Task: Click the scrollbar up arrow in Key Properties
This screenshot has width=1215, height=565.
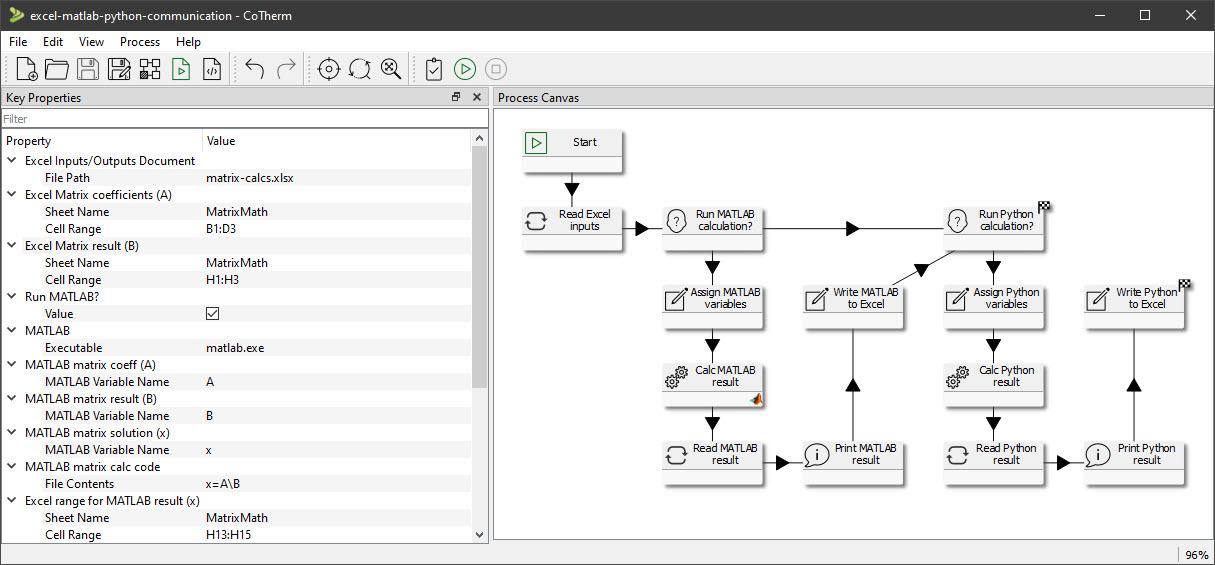Action: point(479,139)
